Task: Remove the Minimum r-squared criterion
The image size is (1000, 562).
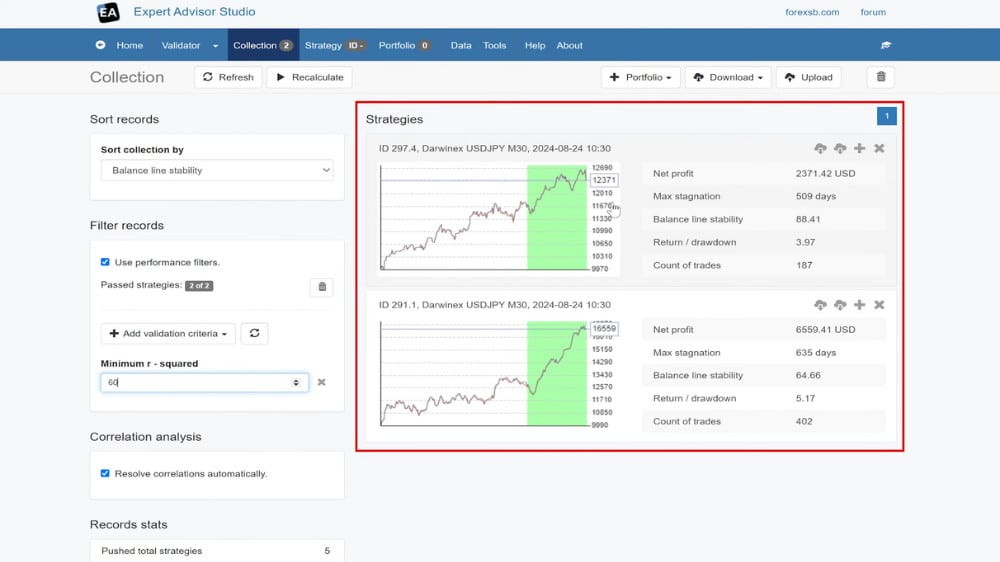Action: pos(322,382)
